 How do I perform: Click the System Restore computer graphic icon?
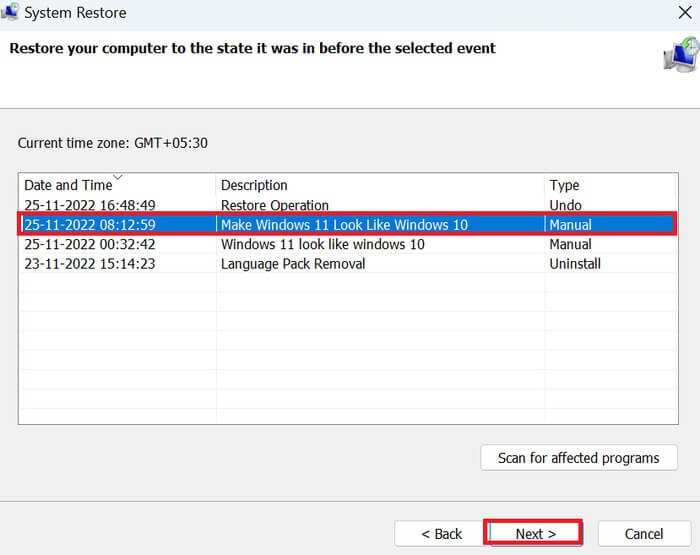(682, 55)
